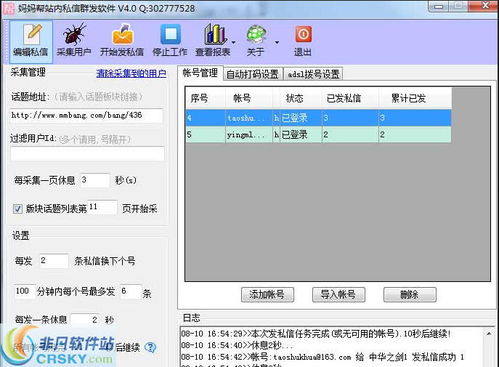This screenshot has height=367, width=499.
Task: Click the 采集用户 bug icon
Action: (x=74, y=41)
